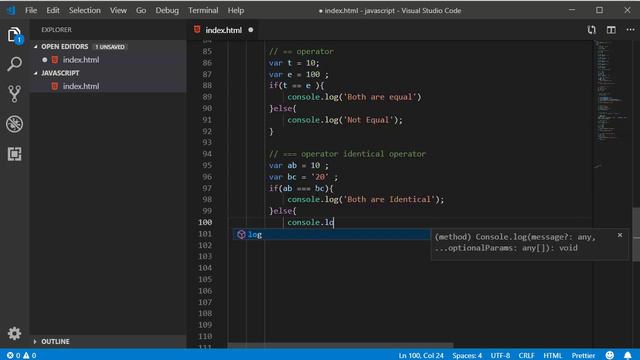Image resolution: width=640 pixels, height=360 pixels.
Task: Open the editor More Actions menu
Action: pos(630,30)
